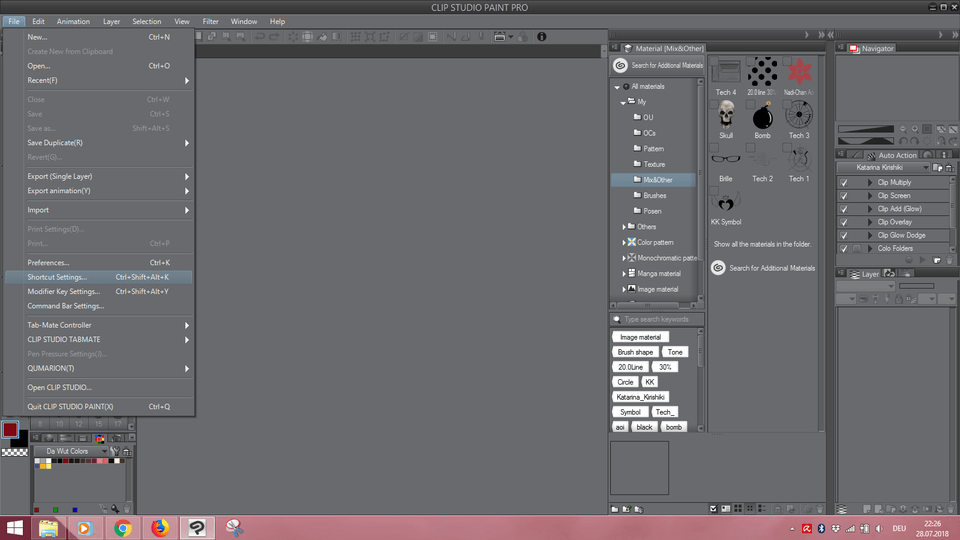Select the Bomb material icon
The width and height of the screenshot is (960, 540).
762,115
